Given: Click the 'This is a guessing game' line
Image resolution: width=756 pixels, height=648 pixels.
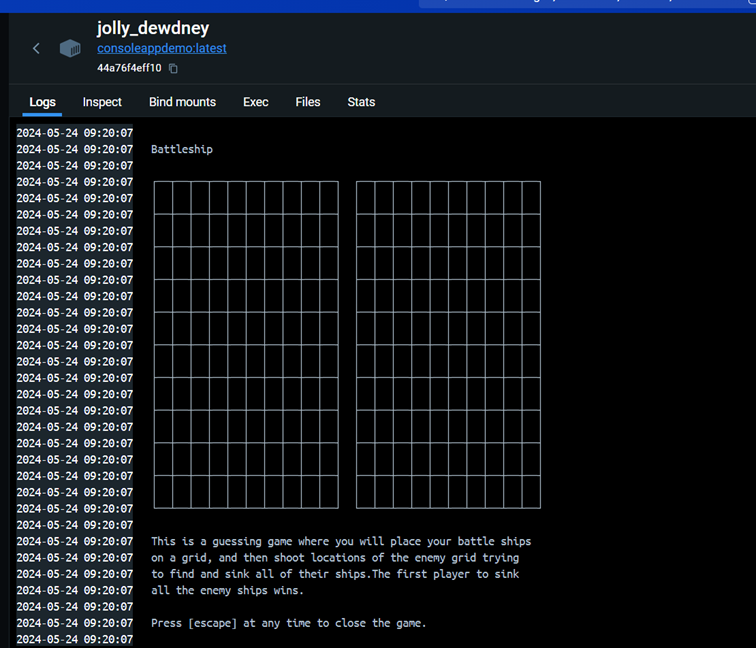Looking at the screenshot, I should [x=340, y=541].
